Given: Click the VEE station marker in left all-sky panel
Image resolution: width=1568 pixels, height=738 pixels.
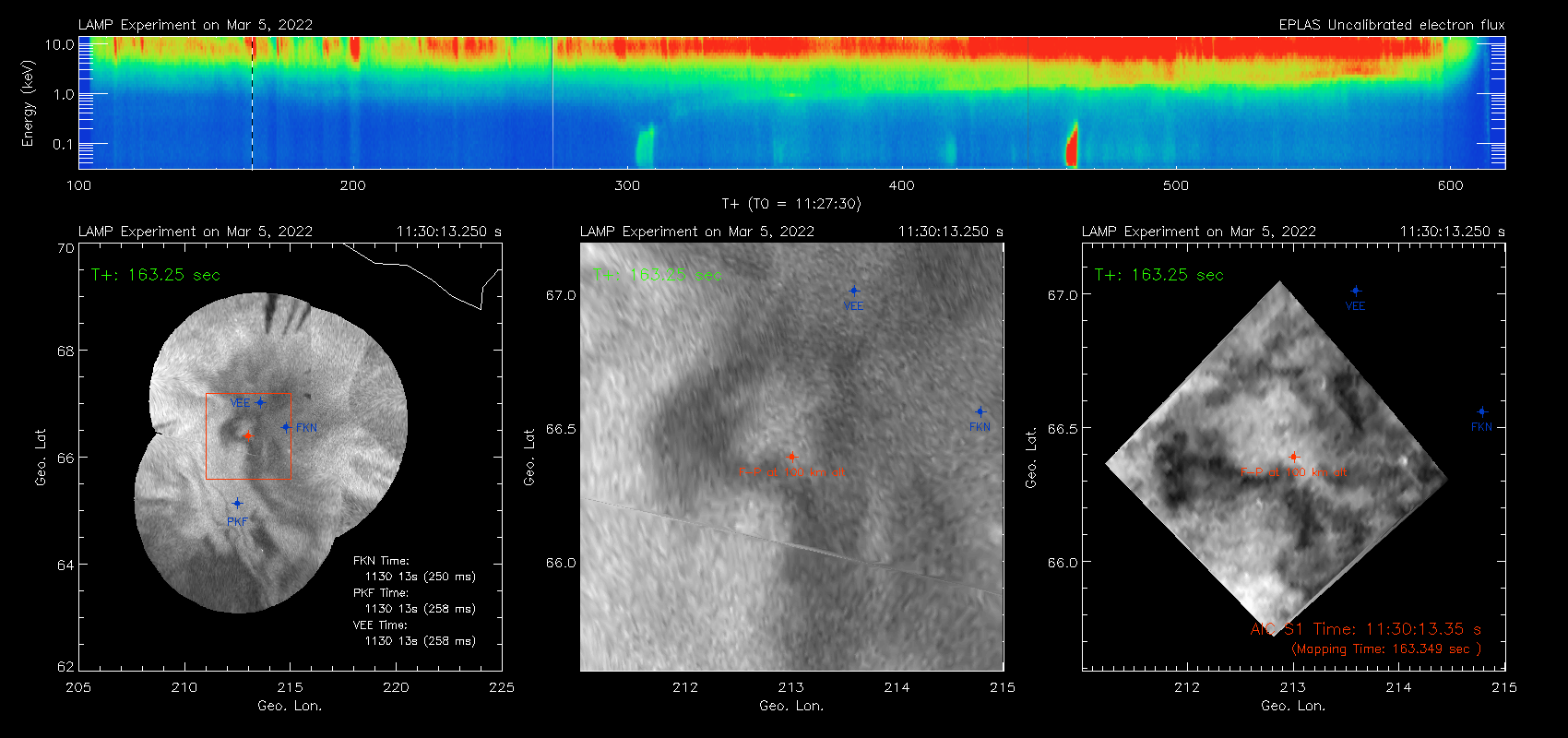Looking at the screenshot, I should click(x=260, y=402).
